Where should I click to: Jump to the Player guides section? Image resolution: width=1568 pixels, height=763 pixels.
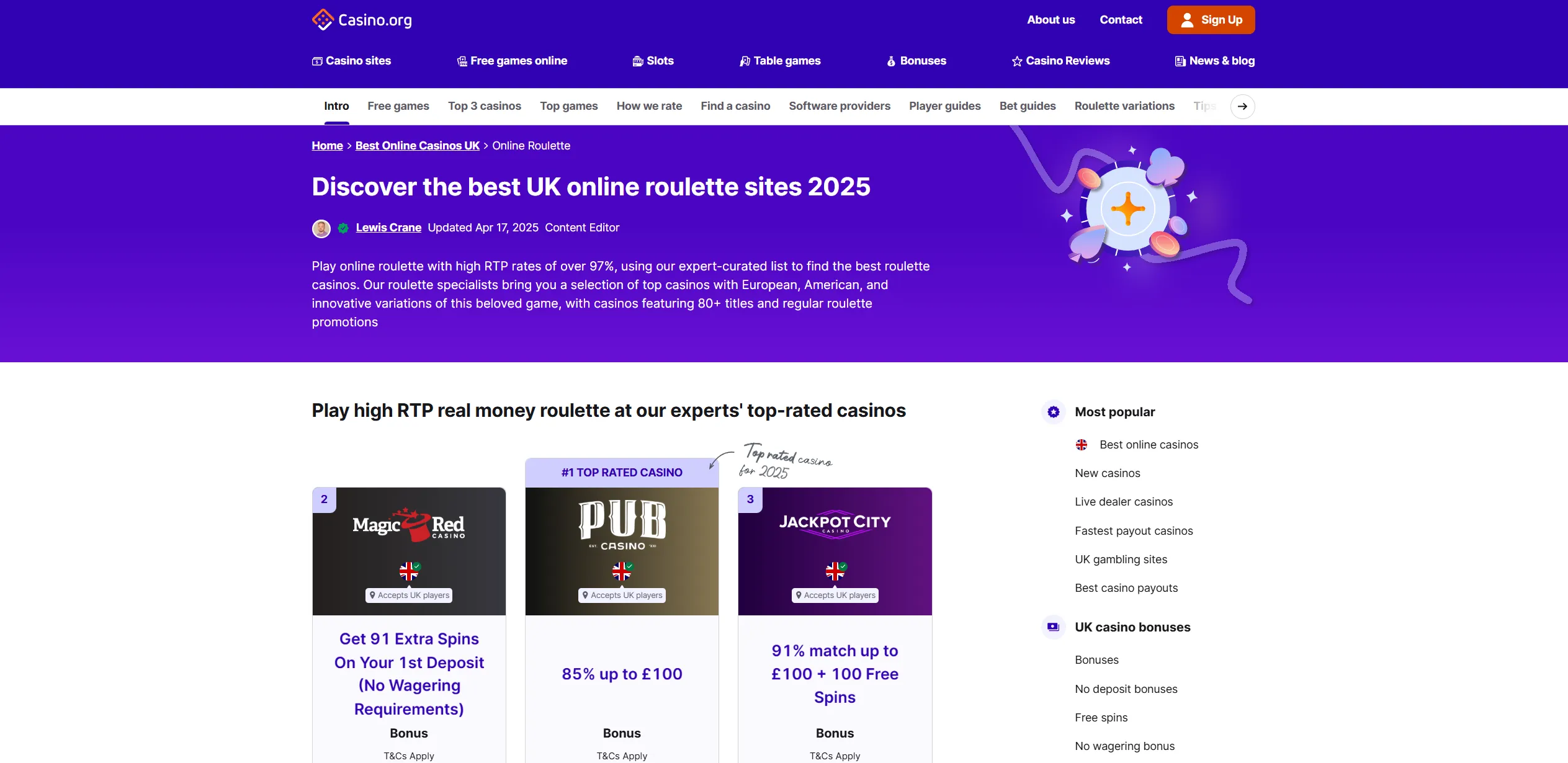(x=945, y=106)
